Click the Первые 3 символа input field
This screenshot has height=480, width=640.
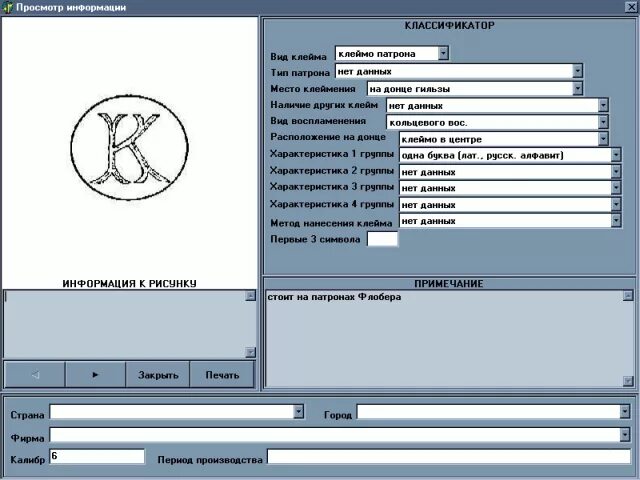coord(382,239)
